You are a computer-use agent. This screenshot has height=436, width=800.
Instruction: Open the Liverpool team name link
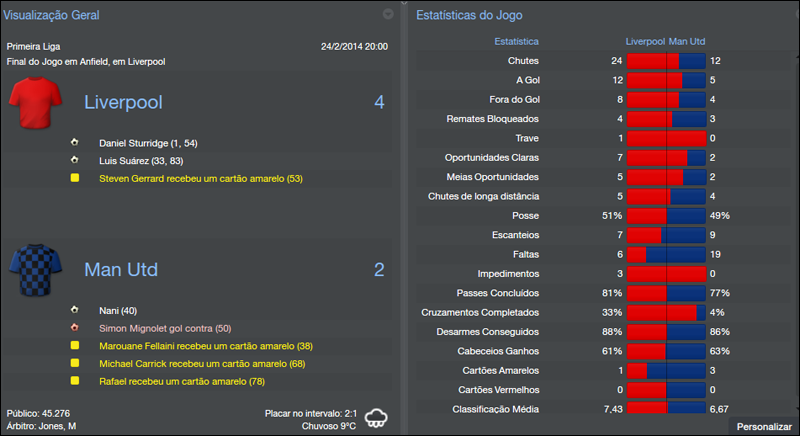click(123, 102)
